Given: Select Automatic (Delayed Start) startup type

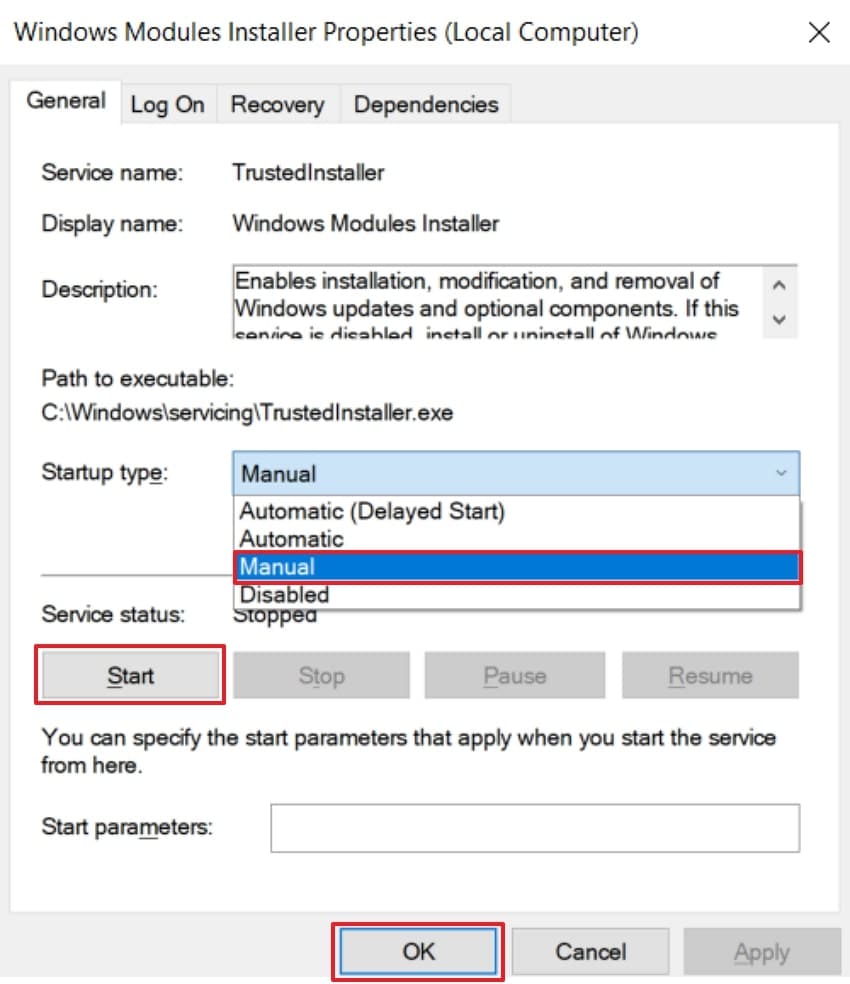Looking at the screenshot, I should tap(350, 511).
